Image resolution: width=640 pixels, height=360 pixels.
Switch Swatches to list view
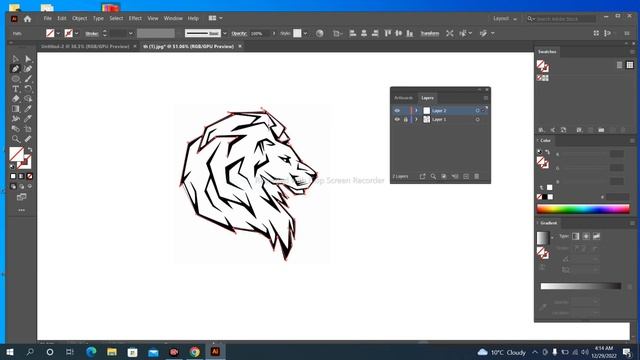(x=620, y=65)
